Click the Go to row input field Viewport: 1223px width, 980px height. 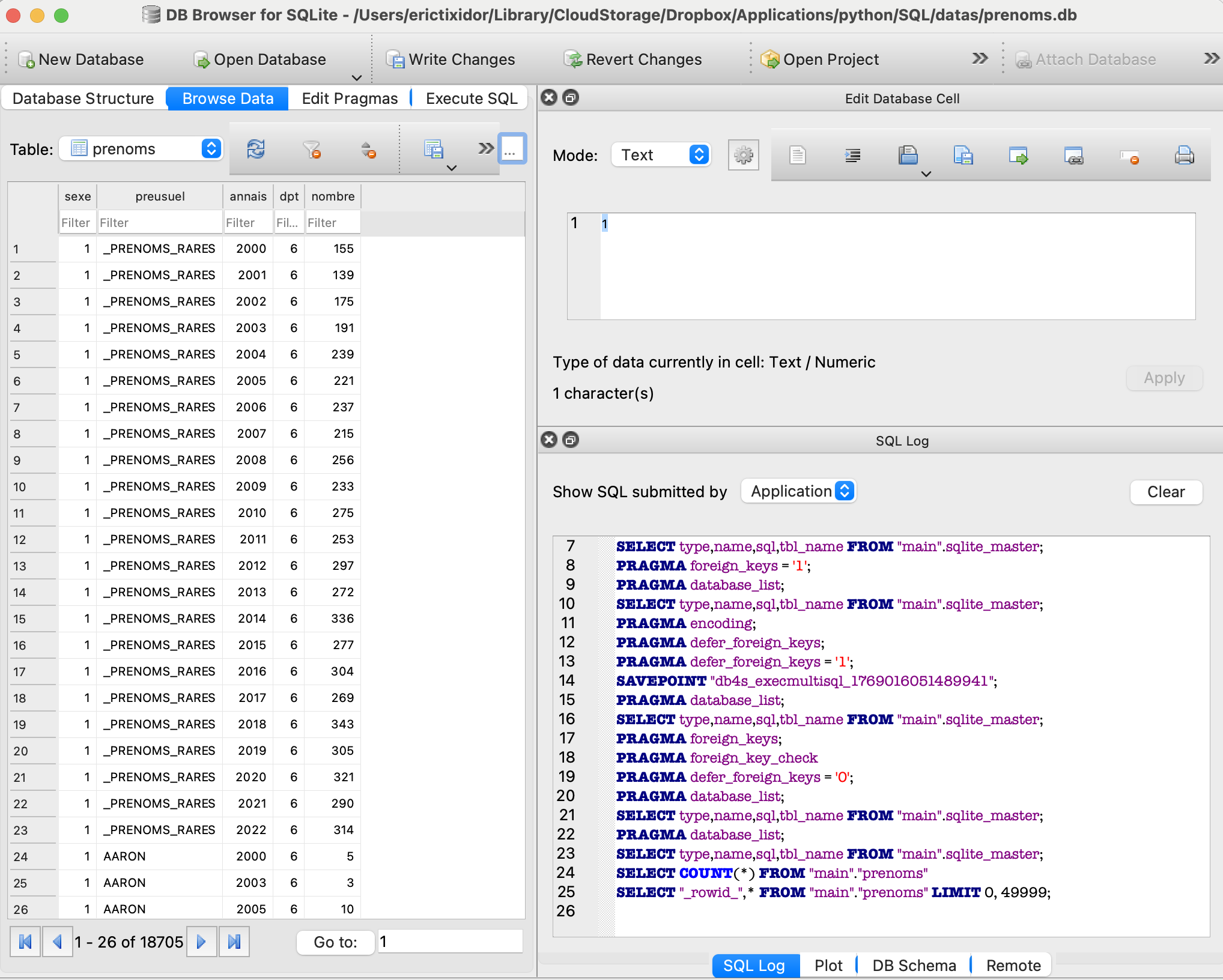pos(450,942)
